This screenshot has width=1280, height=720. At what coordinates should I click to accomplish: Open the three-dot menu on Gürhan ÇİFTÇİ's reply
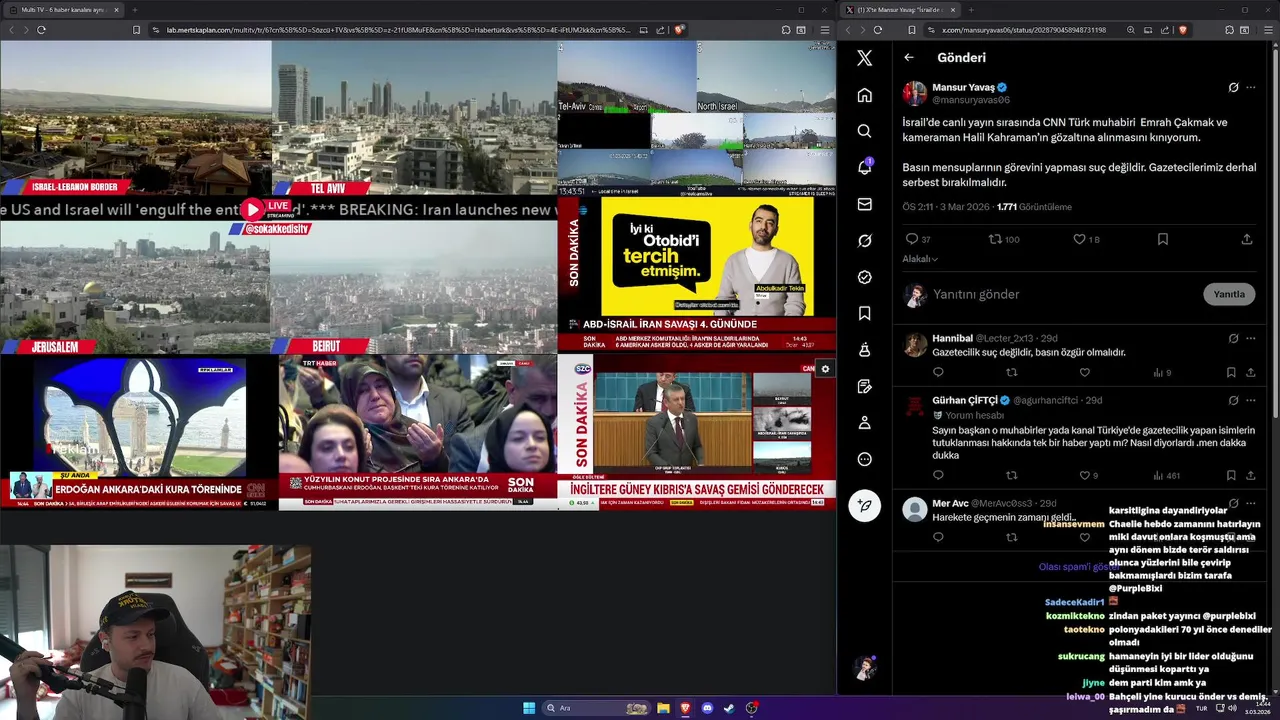point(1250,400)
